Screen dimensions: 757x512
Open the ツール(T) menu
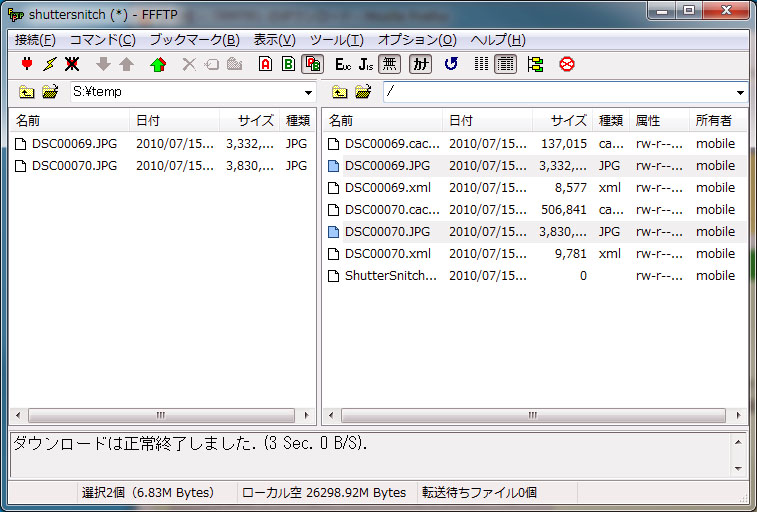(336, 40)
